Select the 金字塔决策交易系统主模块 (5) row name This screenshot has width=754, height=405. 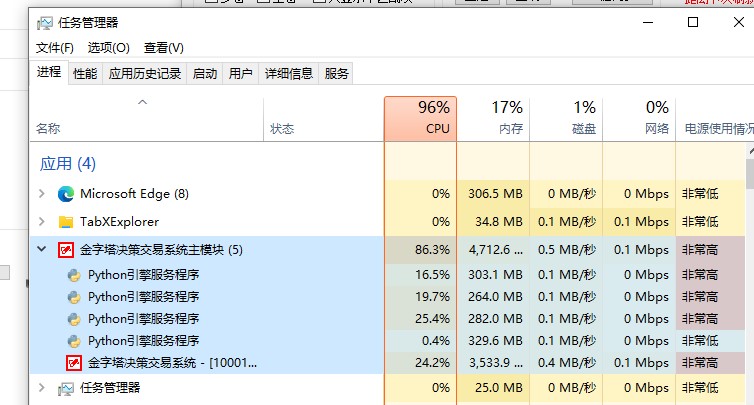[x=161, y=250]
